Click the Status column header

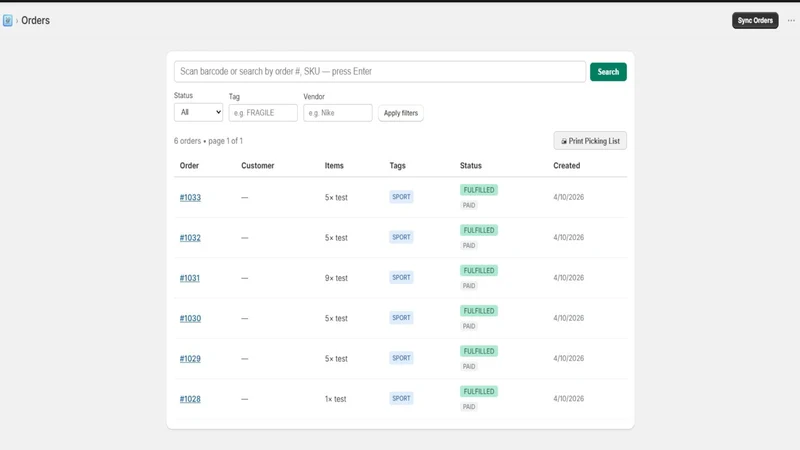471,166
